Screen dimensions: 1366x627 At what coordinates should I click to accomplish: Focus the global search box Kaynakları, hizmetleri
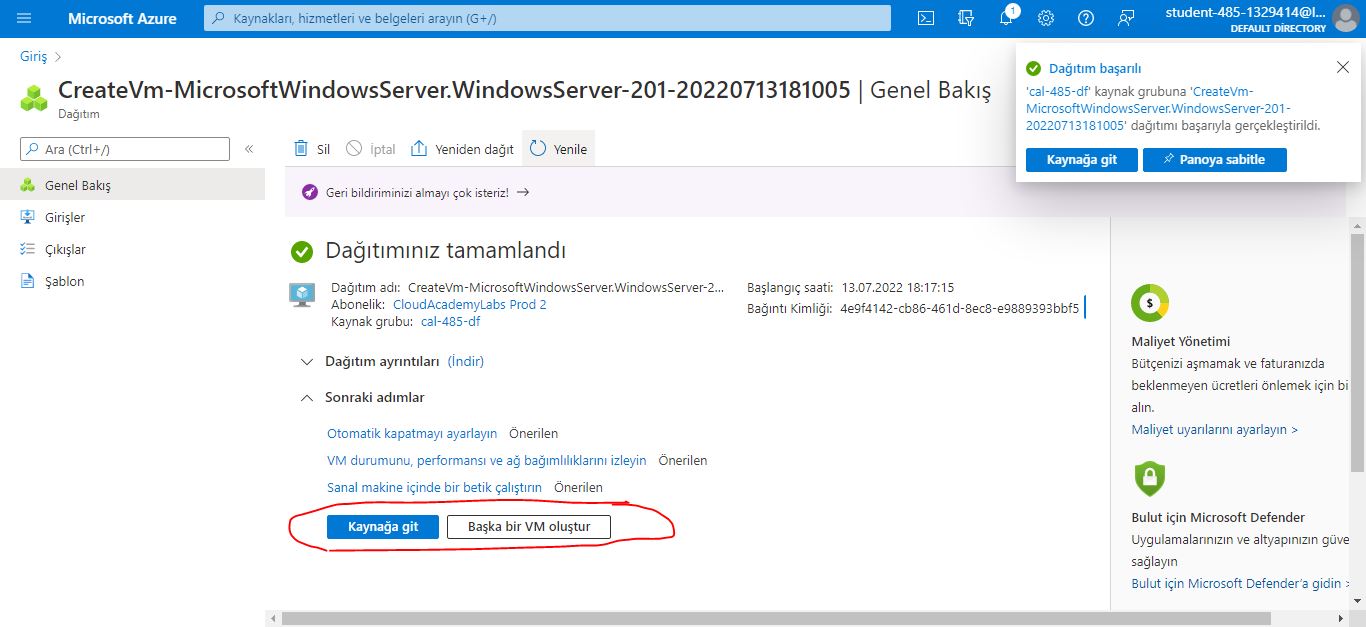pyautogui.click(x=547, y=18)
